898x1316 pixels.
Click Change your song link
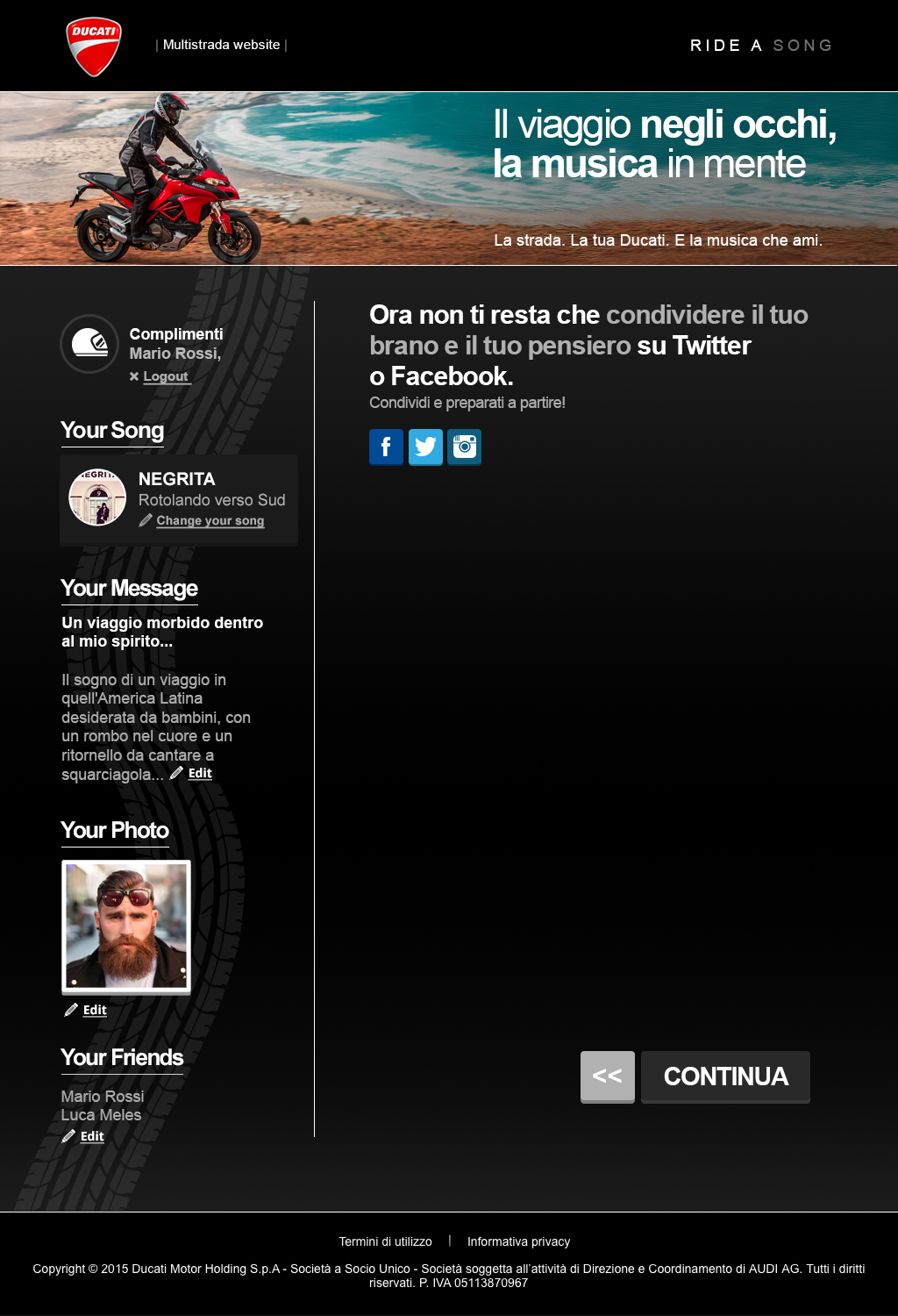point(210,520)
